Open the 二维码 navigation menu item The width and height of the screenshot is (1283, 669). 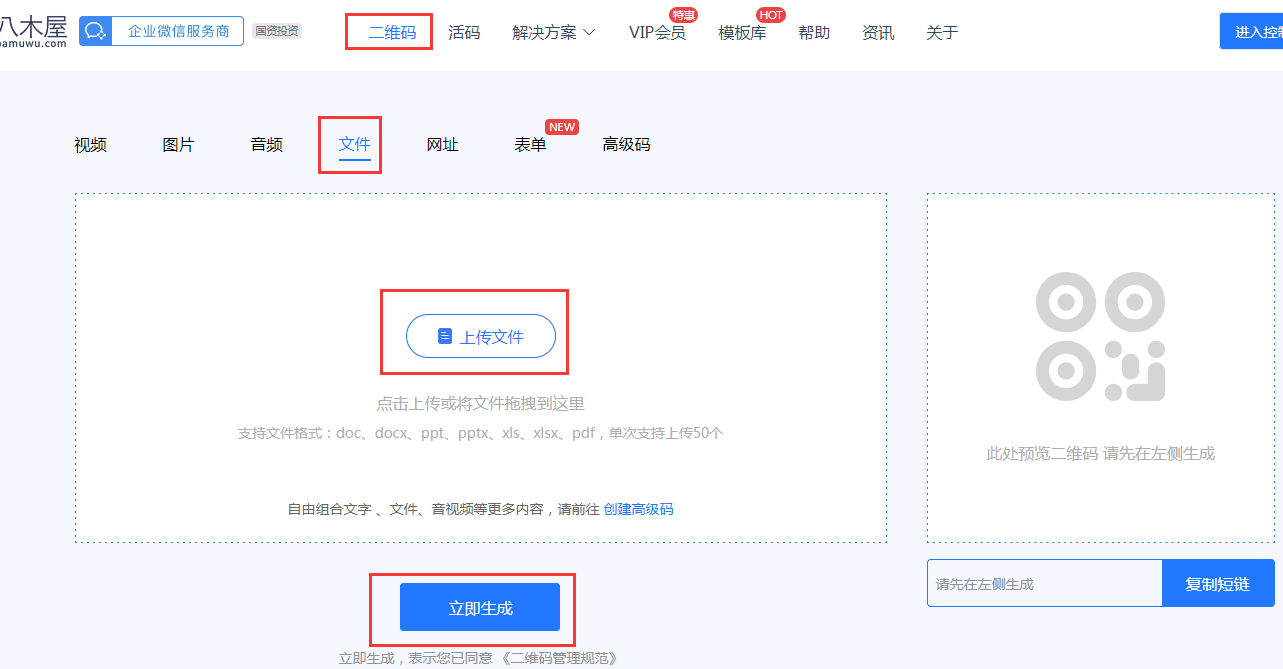pos(391,33)
